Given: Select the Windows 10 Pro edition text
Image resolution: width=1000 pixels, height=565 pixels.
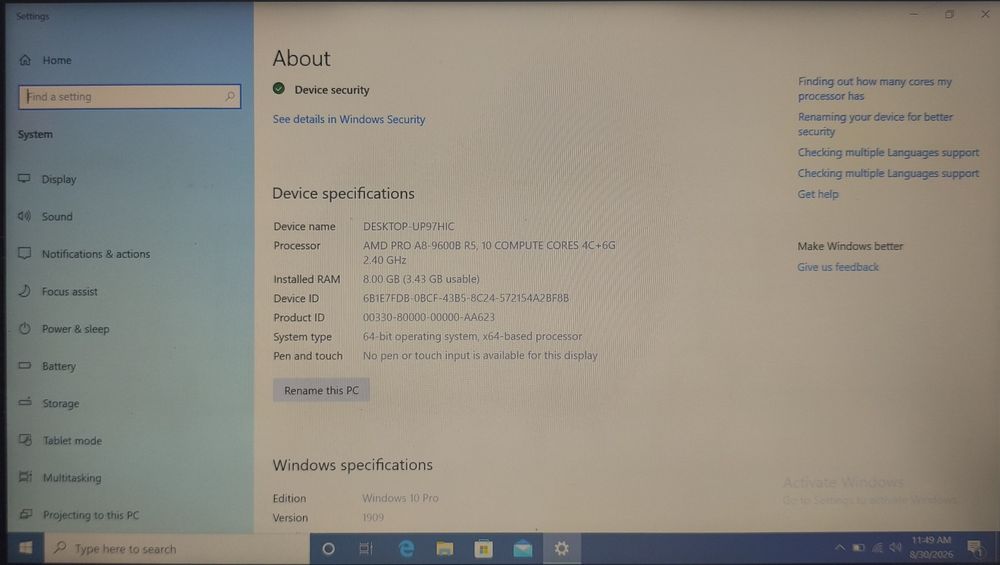Looking at the screenshot, I should pos(400,498).
